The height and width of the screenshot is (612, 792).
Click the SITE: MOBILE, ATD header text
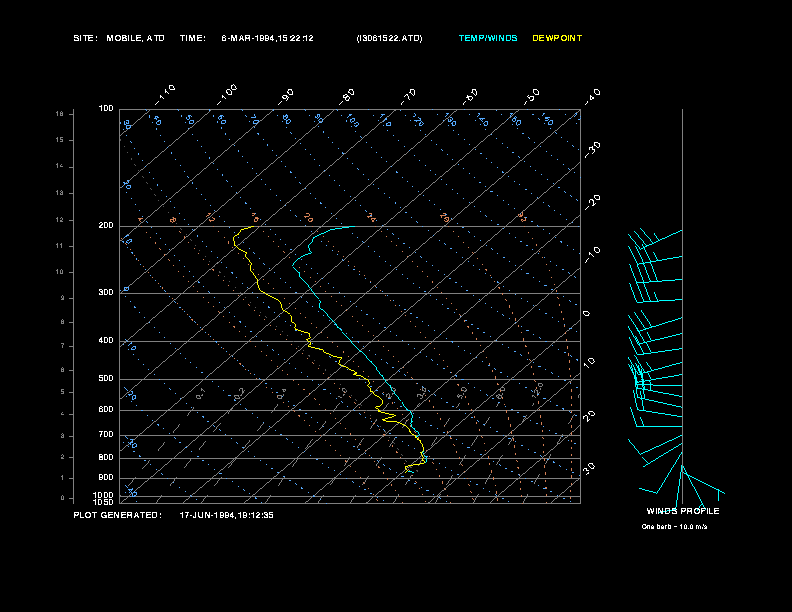tap(119, 38)
